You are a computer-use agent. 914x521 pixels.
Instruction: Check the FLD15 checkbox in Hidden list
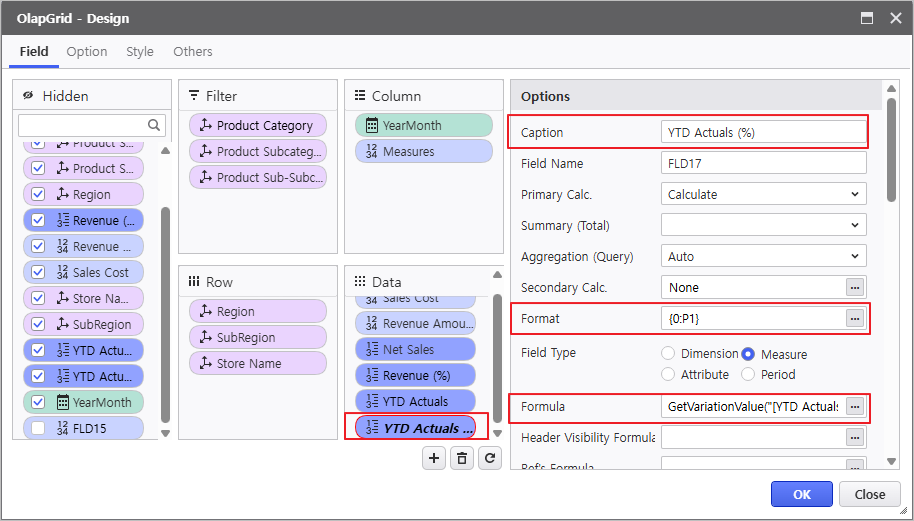point(38,428)
